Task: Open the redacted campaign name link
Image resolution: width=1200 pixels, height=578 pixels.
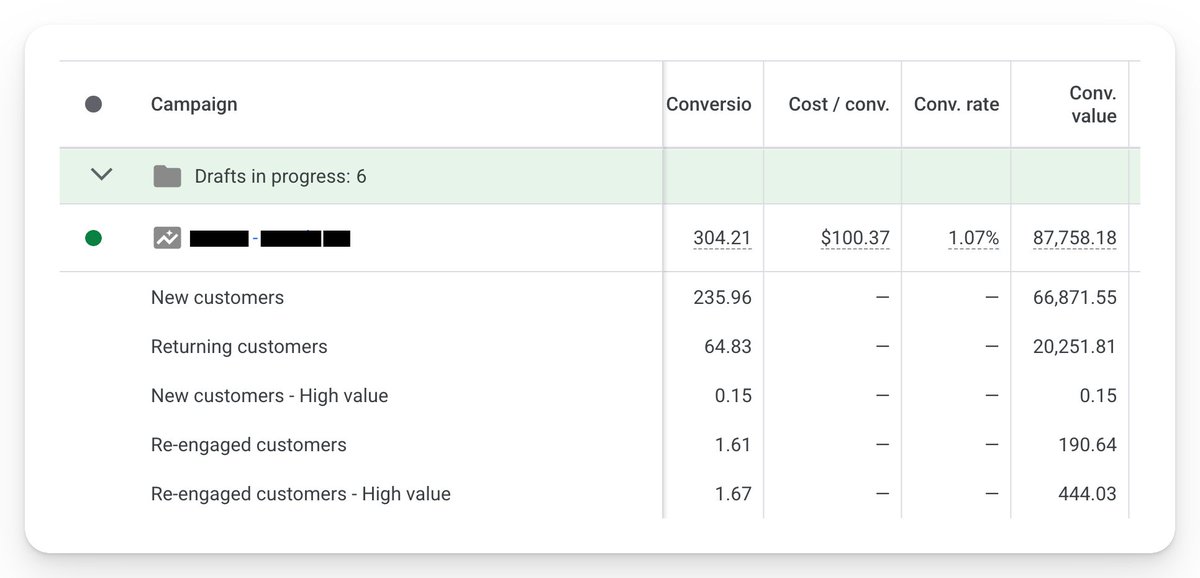Action: 269,238
